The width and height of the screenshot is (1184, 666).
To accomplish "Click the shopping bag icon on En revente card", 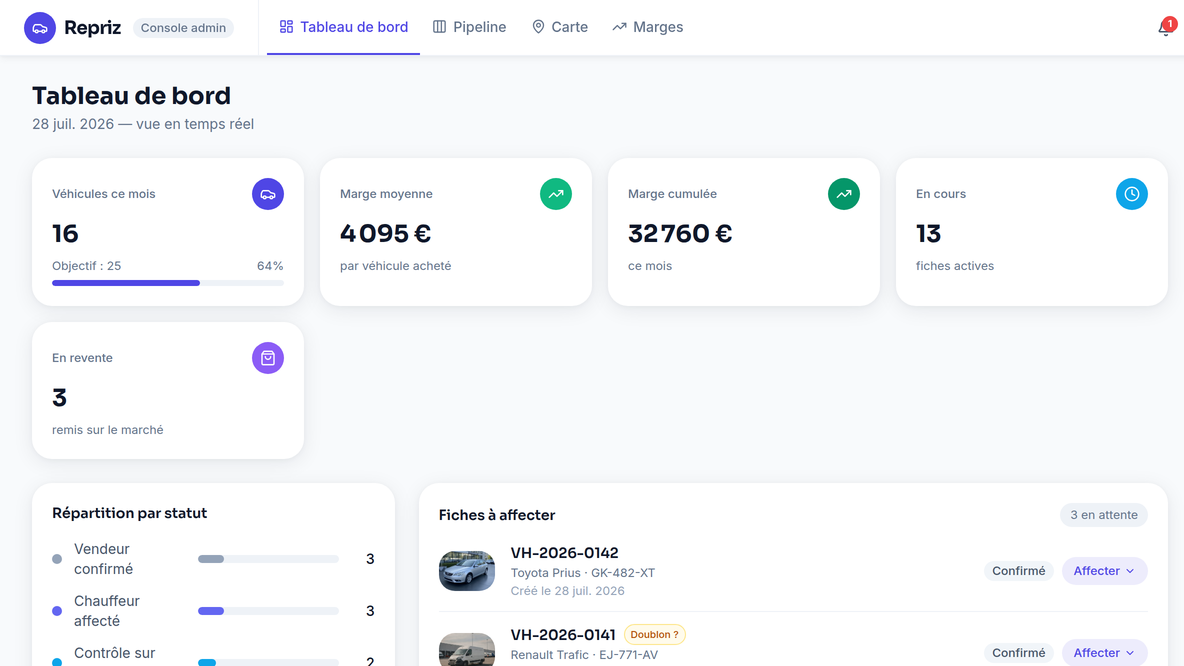I will tap(268, 358).
